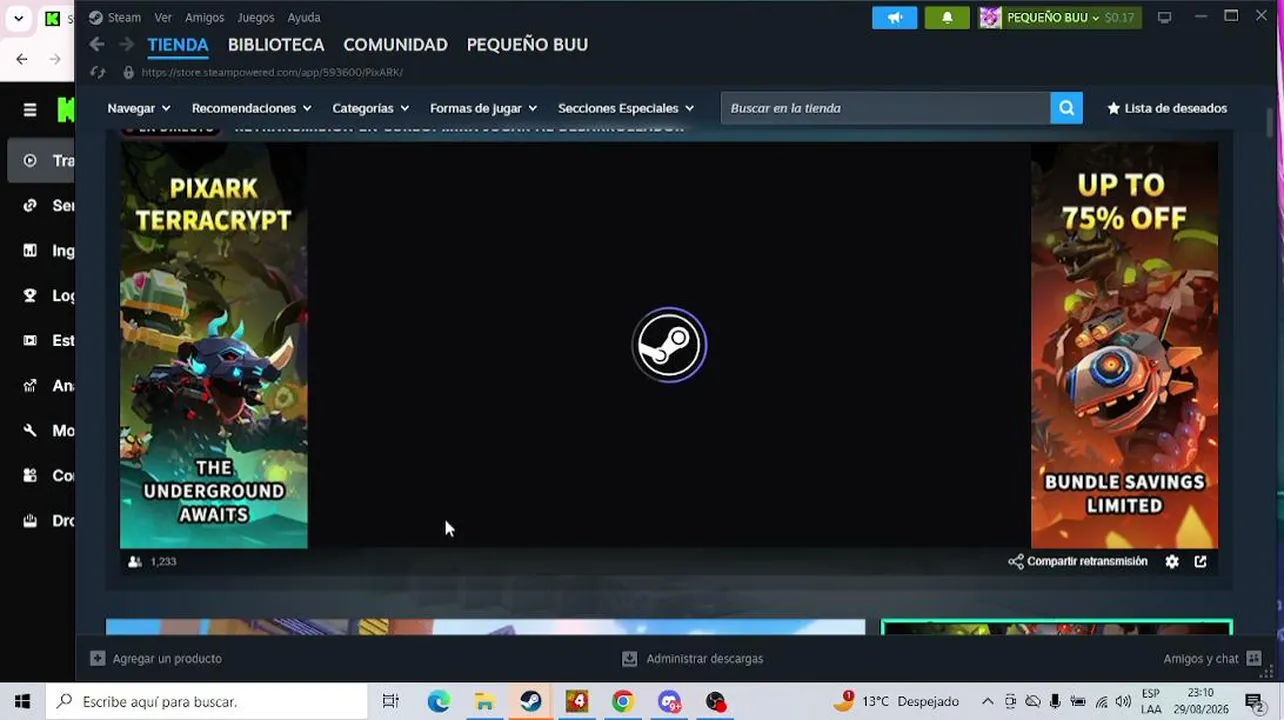Open the notifications bell
Image resolution: width=1284 pixels, height=720 pixels.
click(947, 17)
